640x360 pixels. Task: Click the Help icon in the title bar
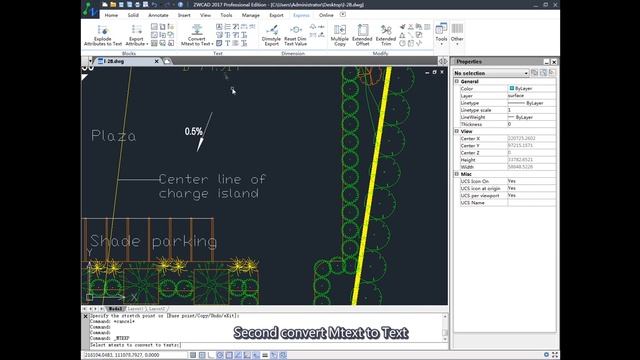[180, 4]
